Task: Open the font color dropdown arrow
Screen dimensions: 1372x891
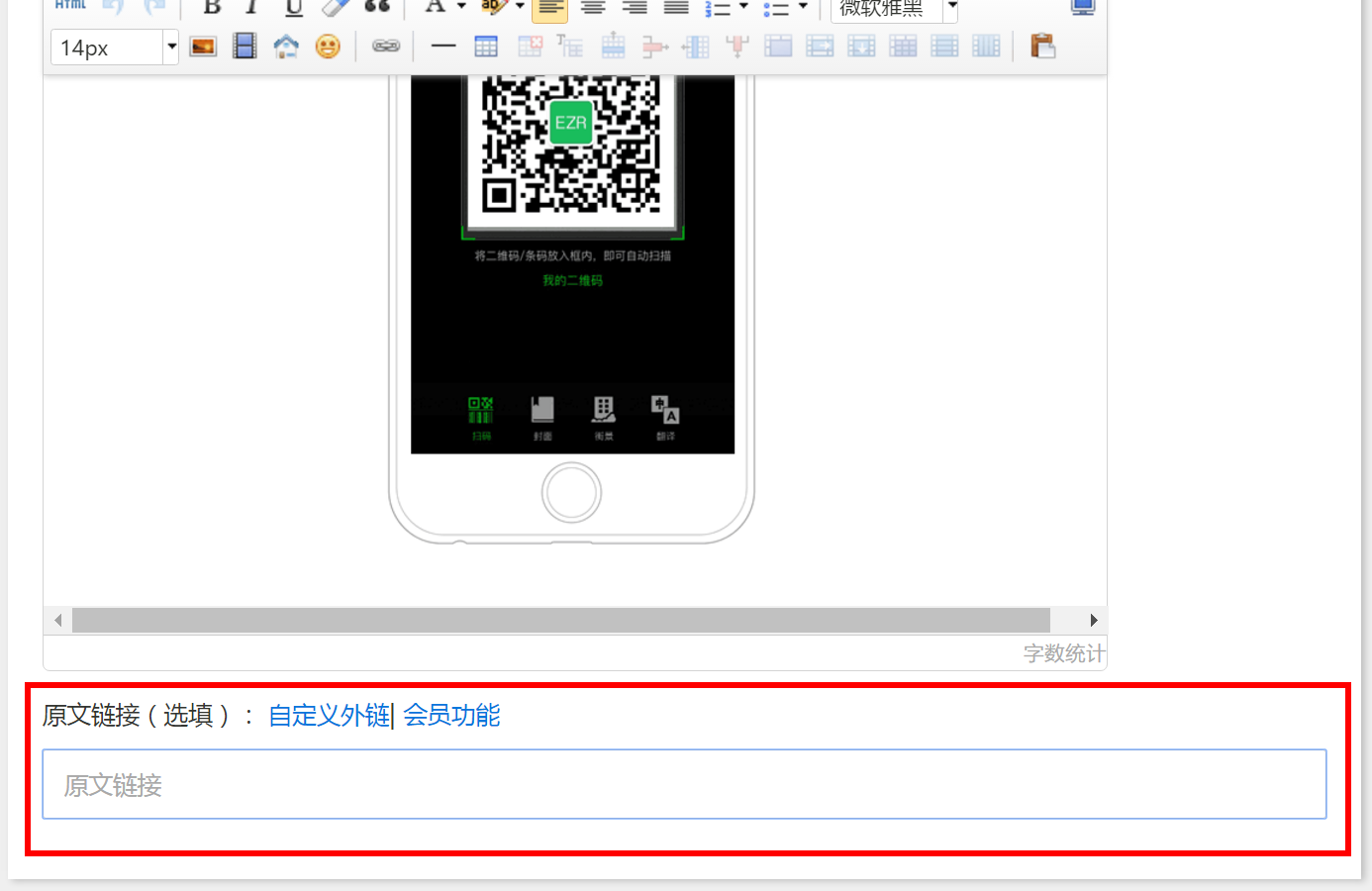Action: pyautogui.click(x=461, y=6)
